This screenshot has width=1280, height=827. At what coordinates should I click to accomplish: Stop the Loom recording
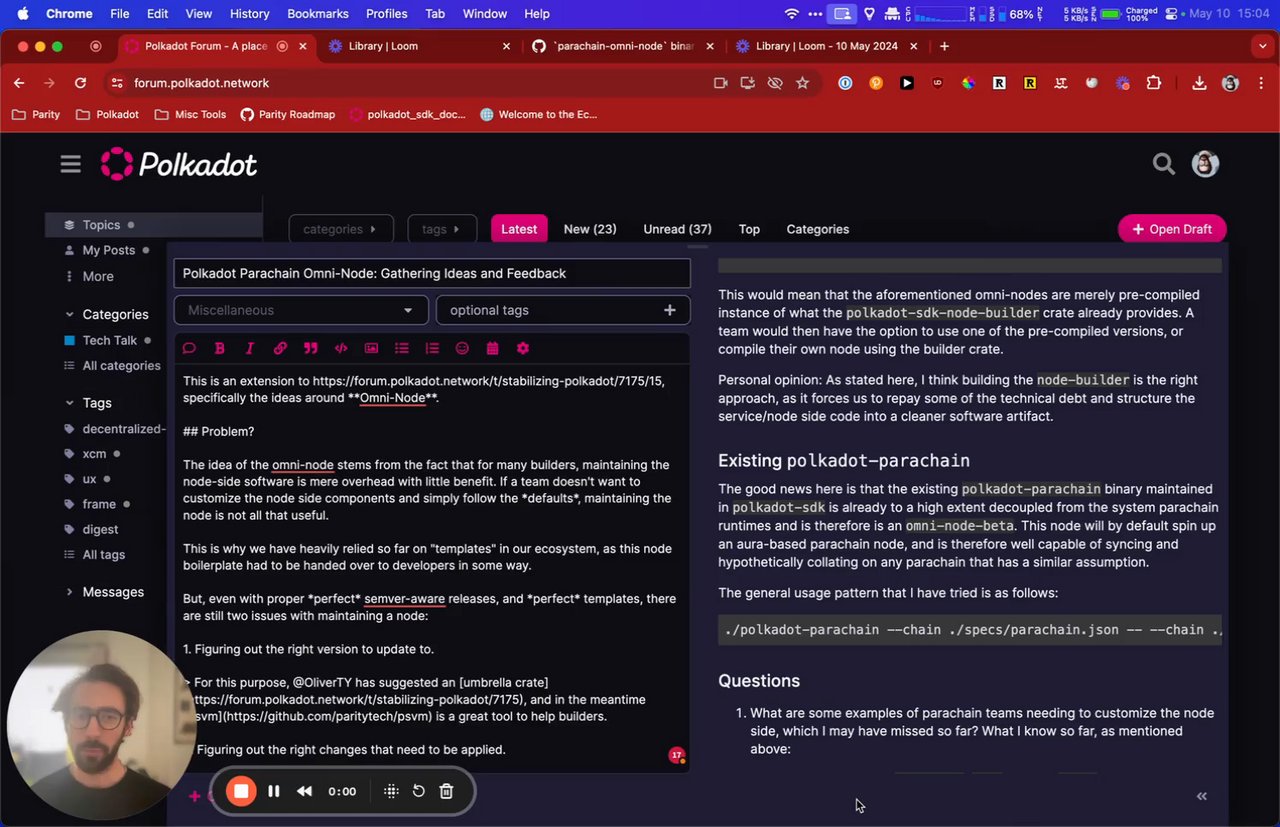(241, 791)
